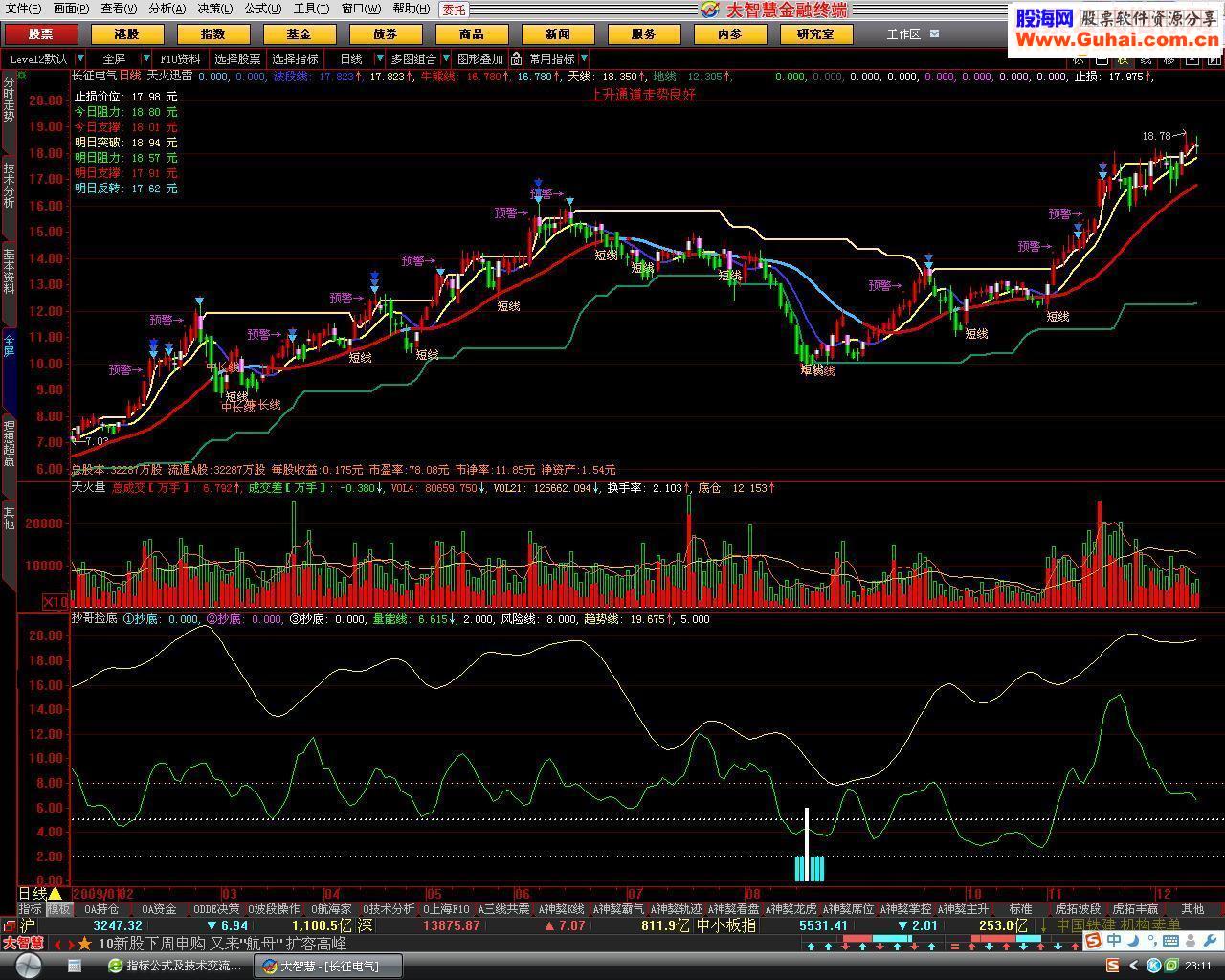Expand the 全屏 dropdown arrow
The height and width of the screenshot is (980, 1225).
(146, 58)
